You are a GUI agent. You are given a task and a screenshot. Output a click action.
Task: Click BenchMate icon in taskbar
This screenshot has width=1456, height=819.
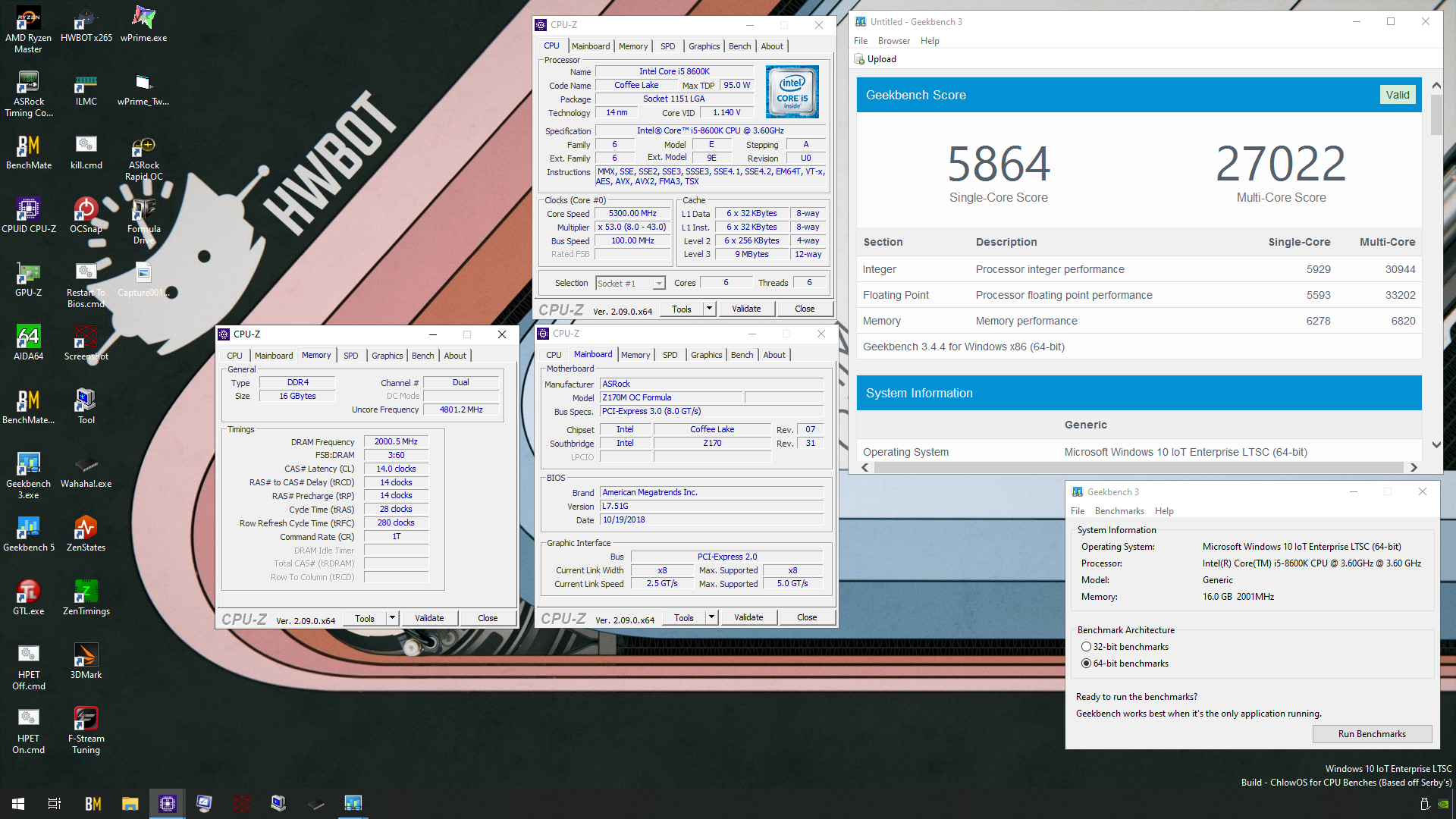click(x=93, y=803)
